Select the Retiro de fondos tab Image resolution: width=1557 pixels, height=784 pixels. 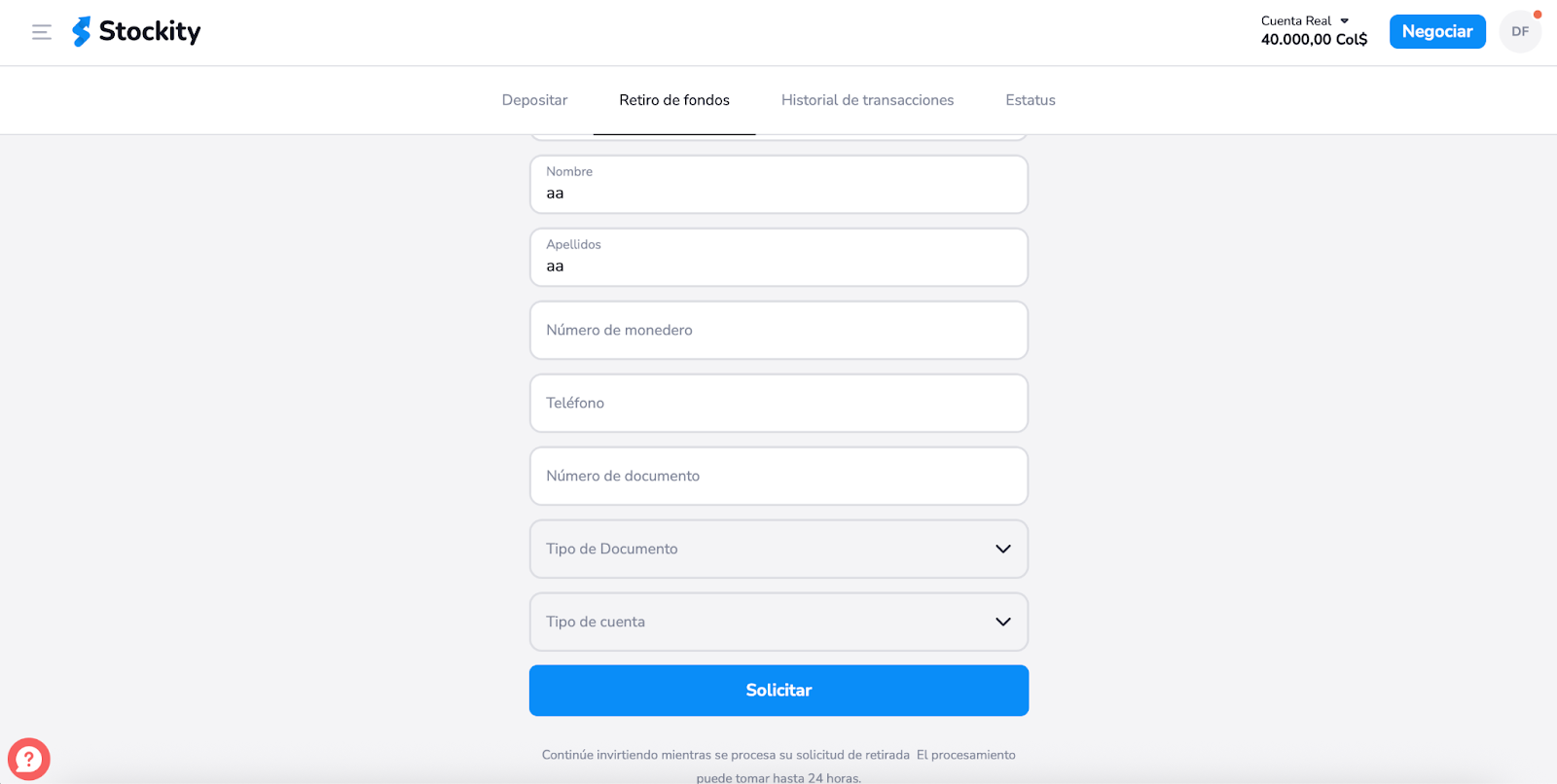pos(674,100)
